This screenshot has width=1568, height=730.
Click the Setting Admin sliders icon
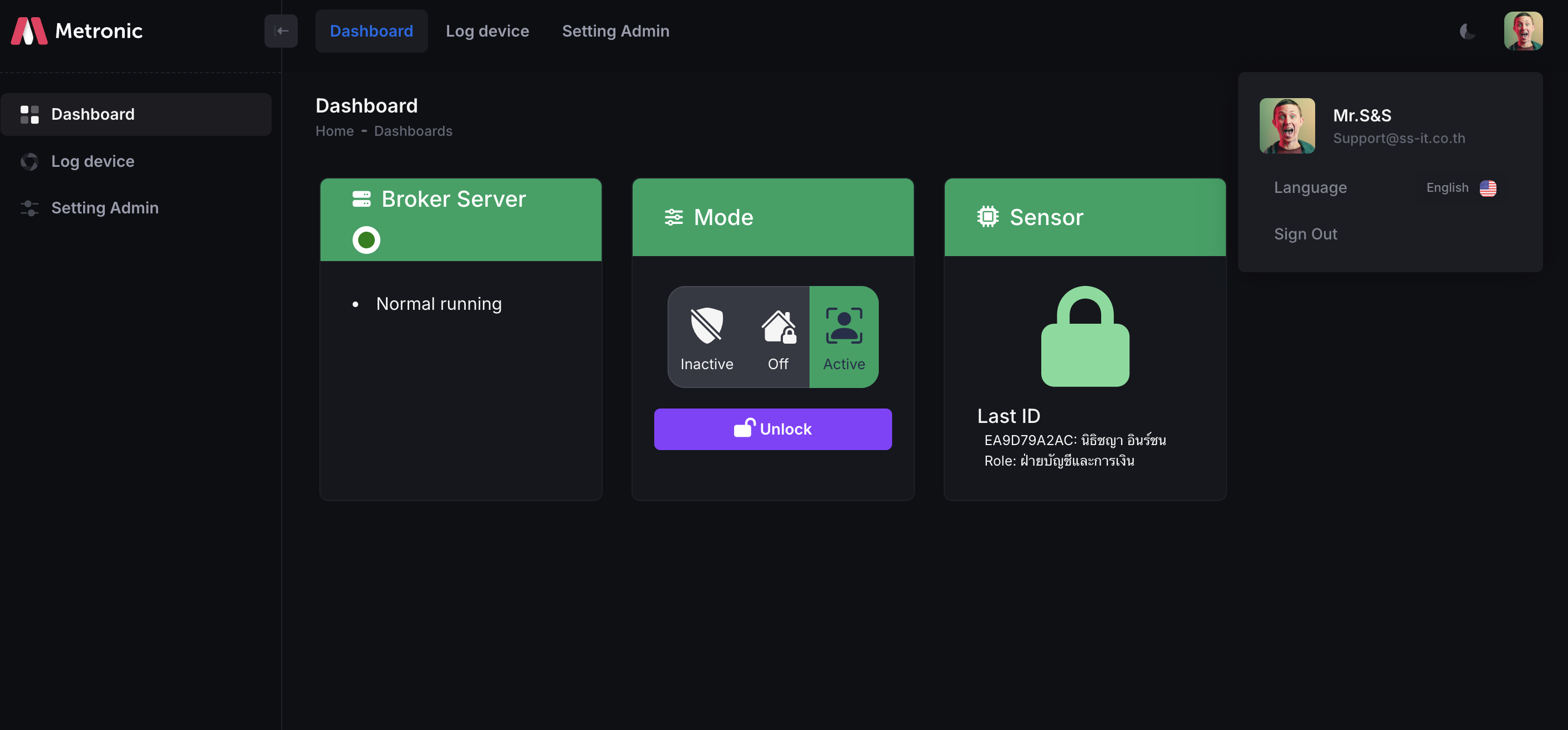[x=29, y=207]
